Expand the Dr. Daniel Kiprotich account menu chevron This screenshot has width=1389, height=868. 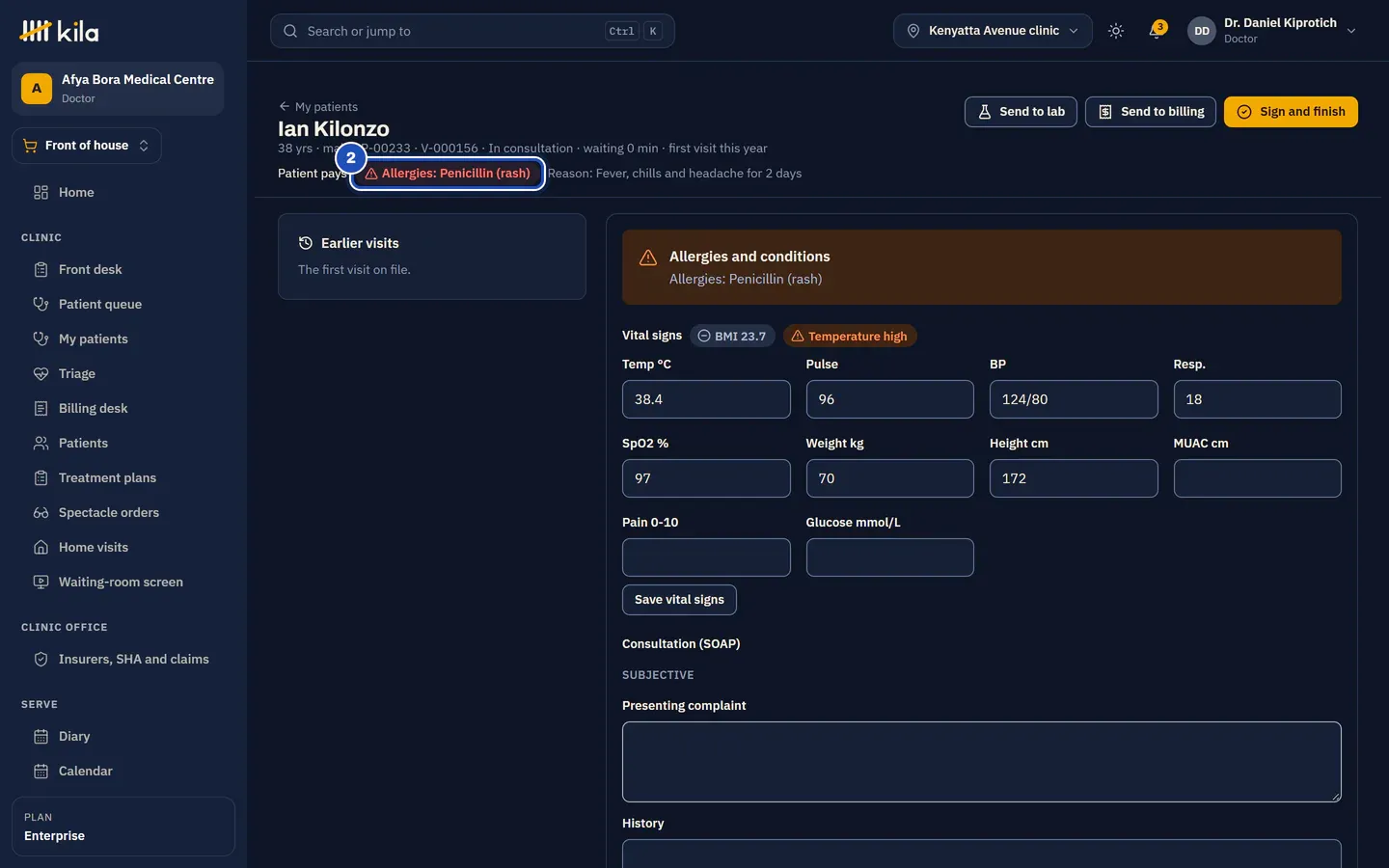1351,31
